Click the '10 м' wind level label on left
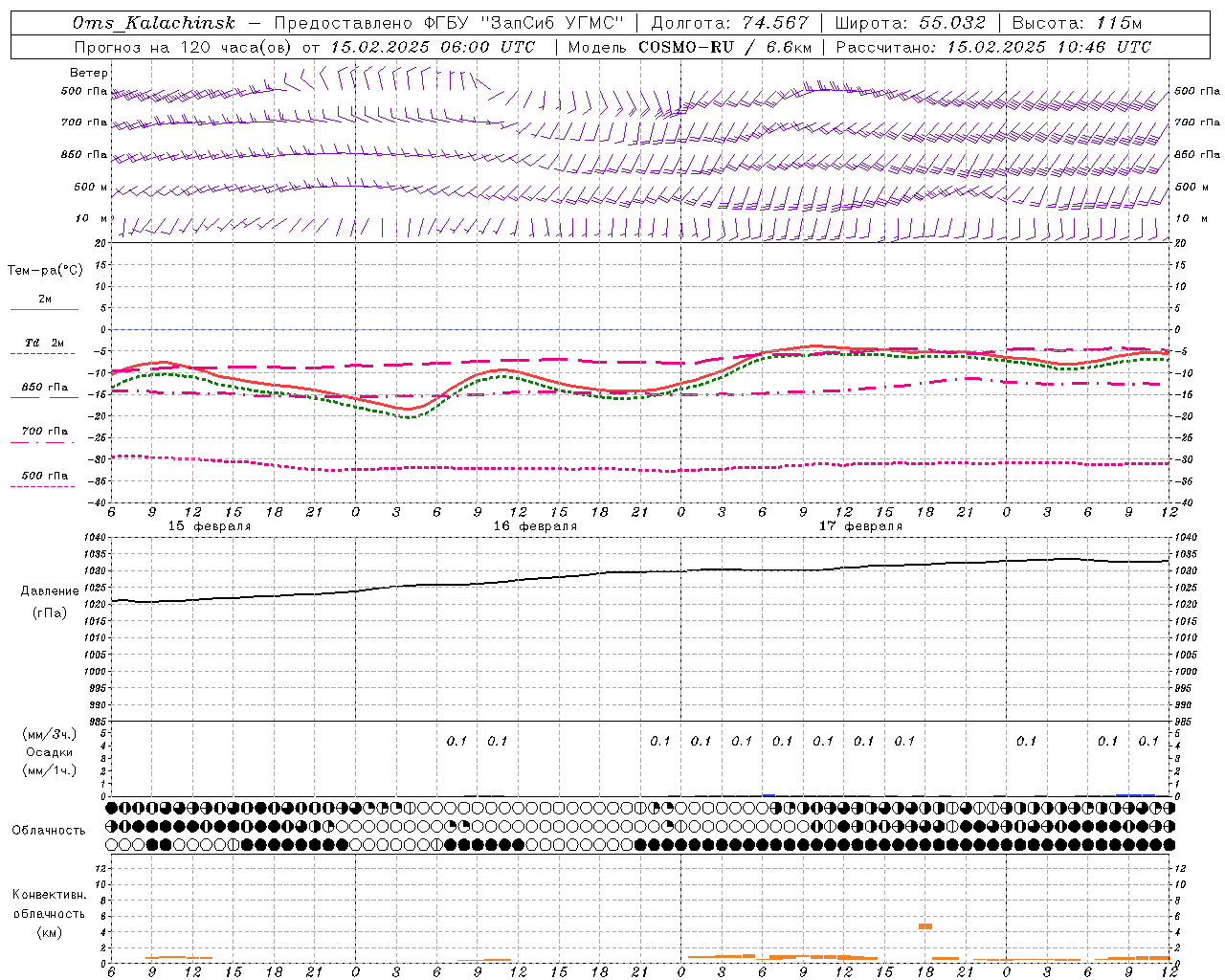The height and width of the screenshot is (980, 1225). click(92, 218)
